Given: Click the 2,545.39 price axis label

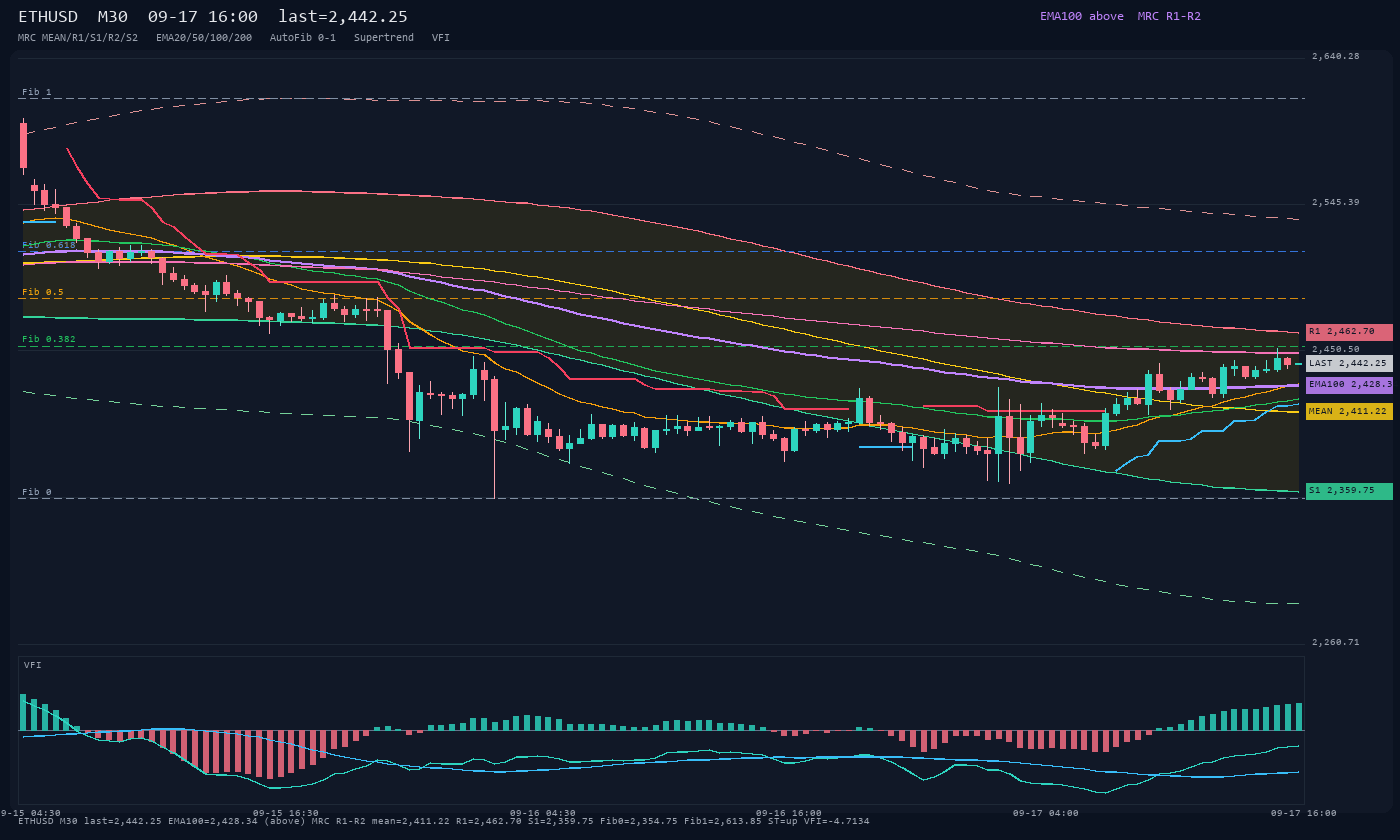Looking at the screenshot, I should tap(1336, 203).
